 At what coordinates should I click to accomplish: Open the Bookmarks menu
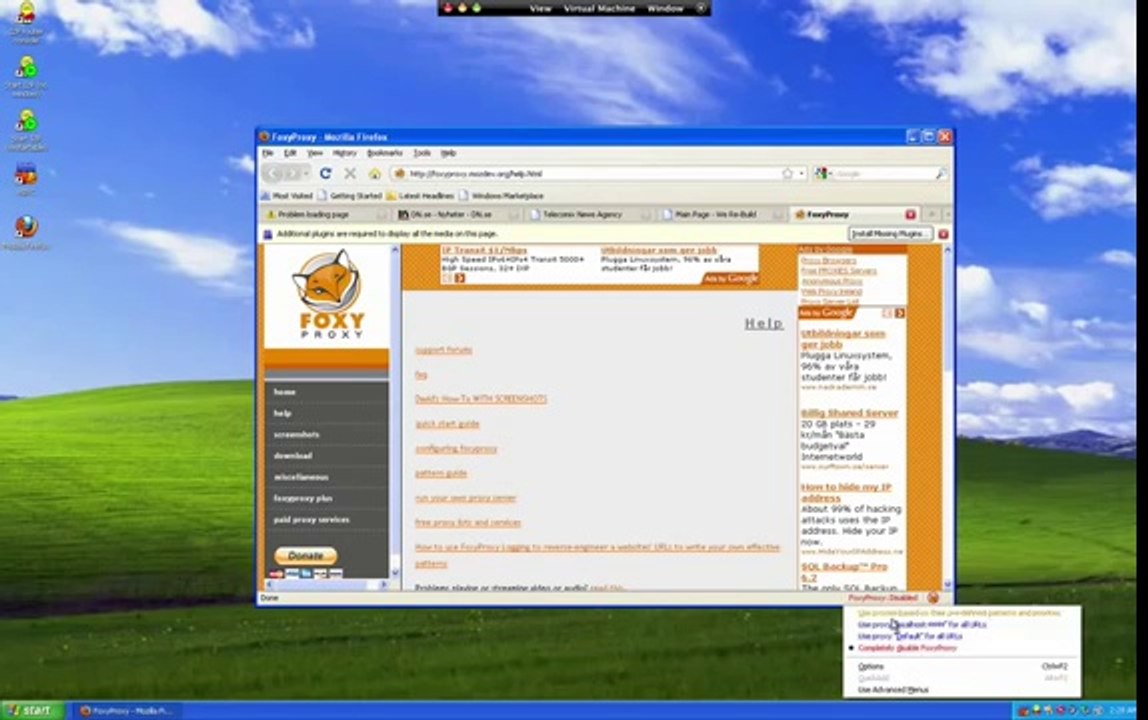pos(384,153)
